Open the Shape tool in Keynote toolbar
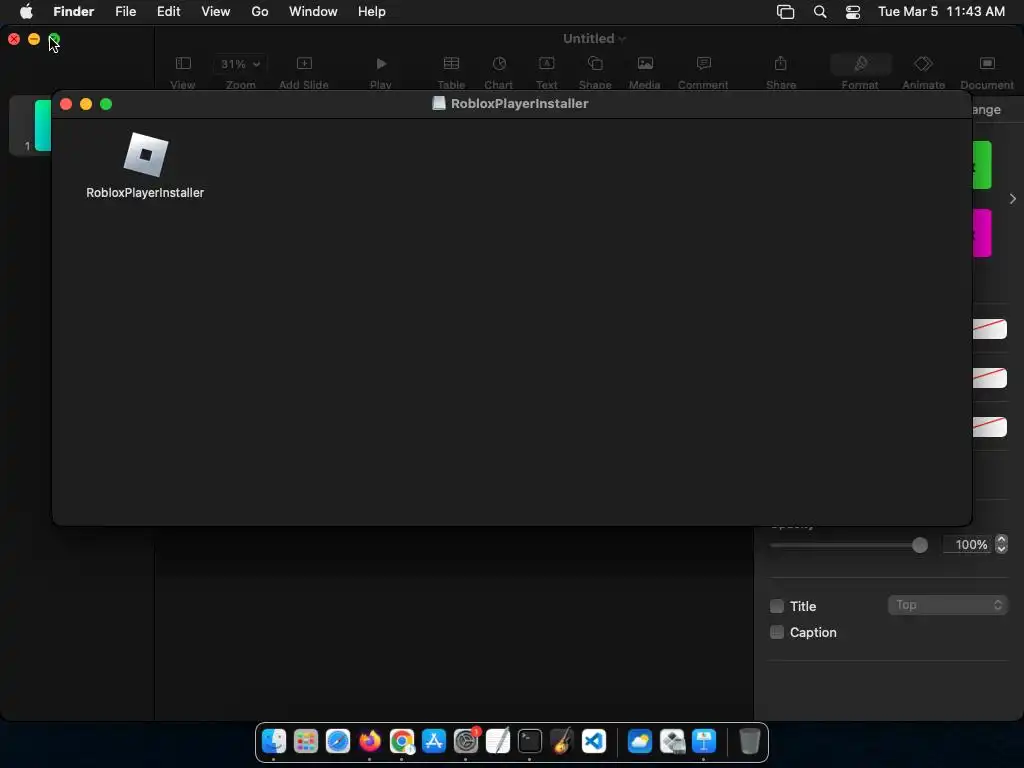1024x768 pixels. [595, 63]
